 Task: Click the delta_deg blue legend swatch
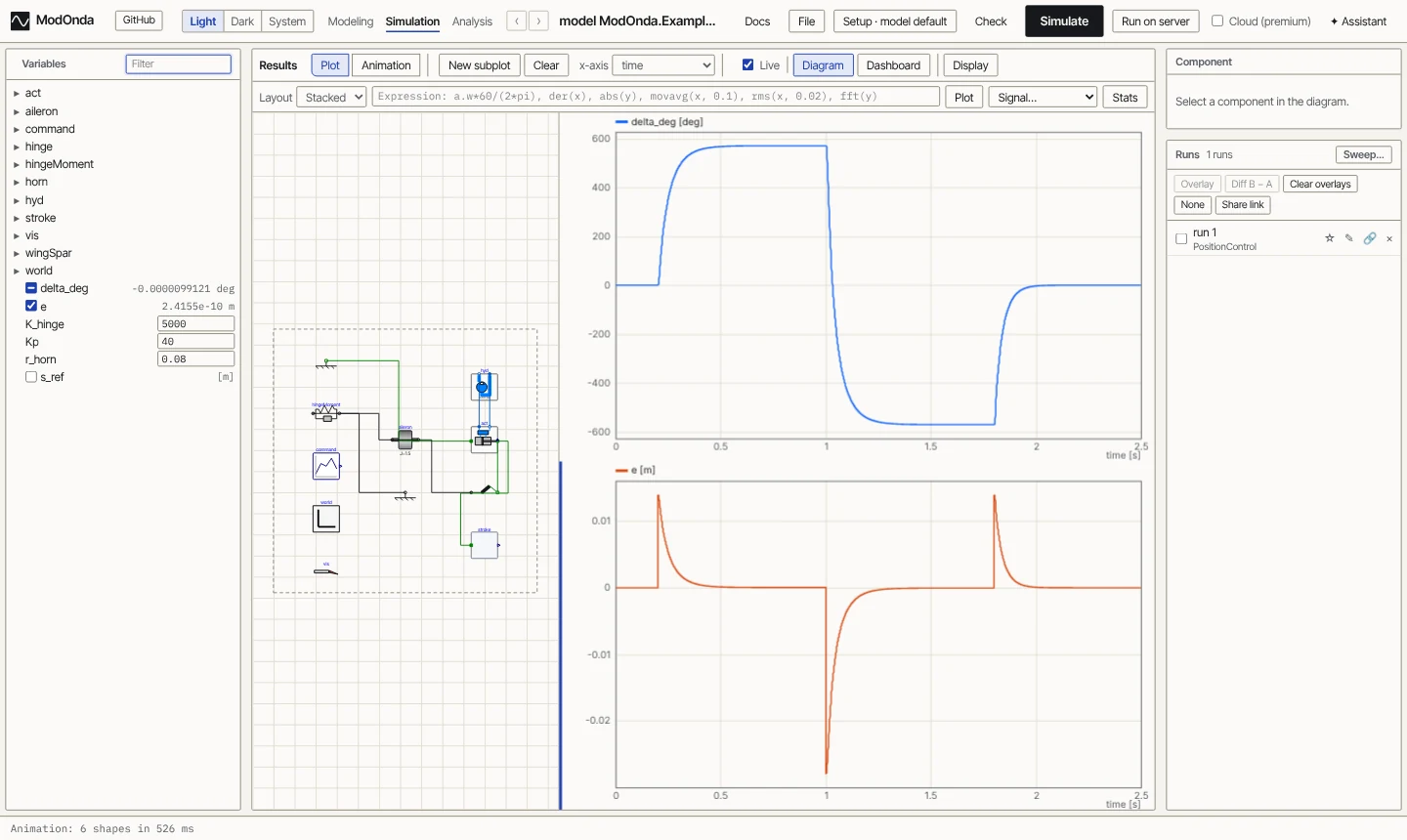(x=621, y=122)
